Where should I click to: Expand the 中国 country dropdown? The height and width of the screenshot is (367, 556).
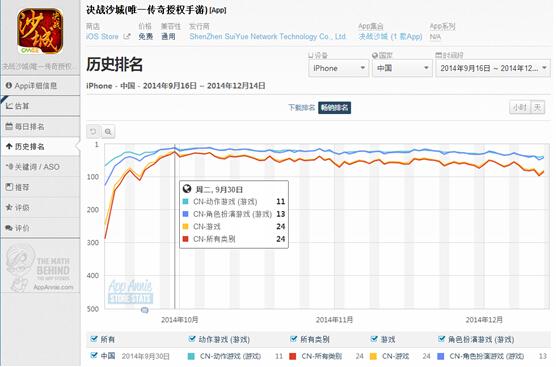coord(402,68)
